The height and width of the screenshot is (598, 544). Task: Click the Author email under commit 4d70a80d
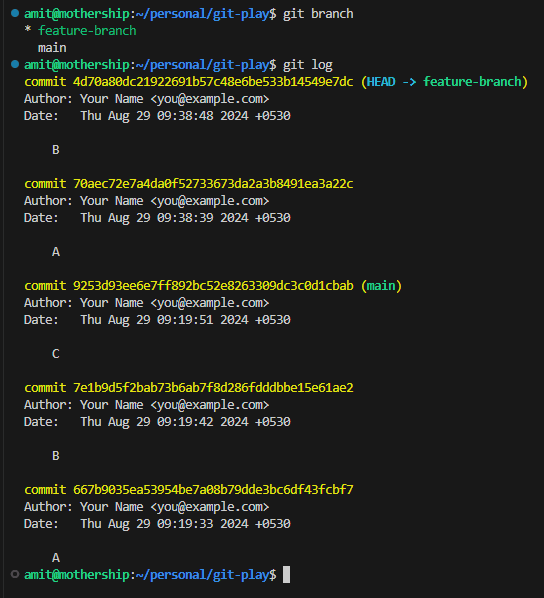pos(210,99)
